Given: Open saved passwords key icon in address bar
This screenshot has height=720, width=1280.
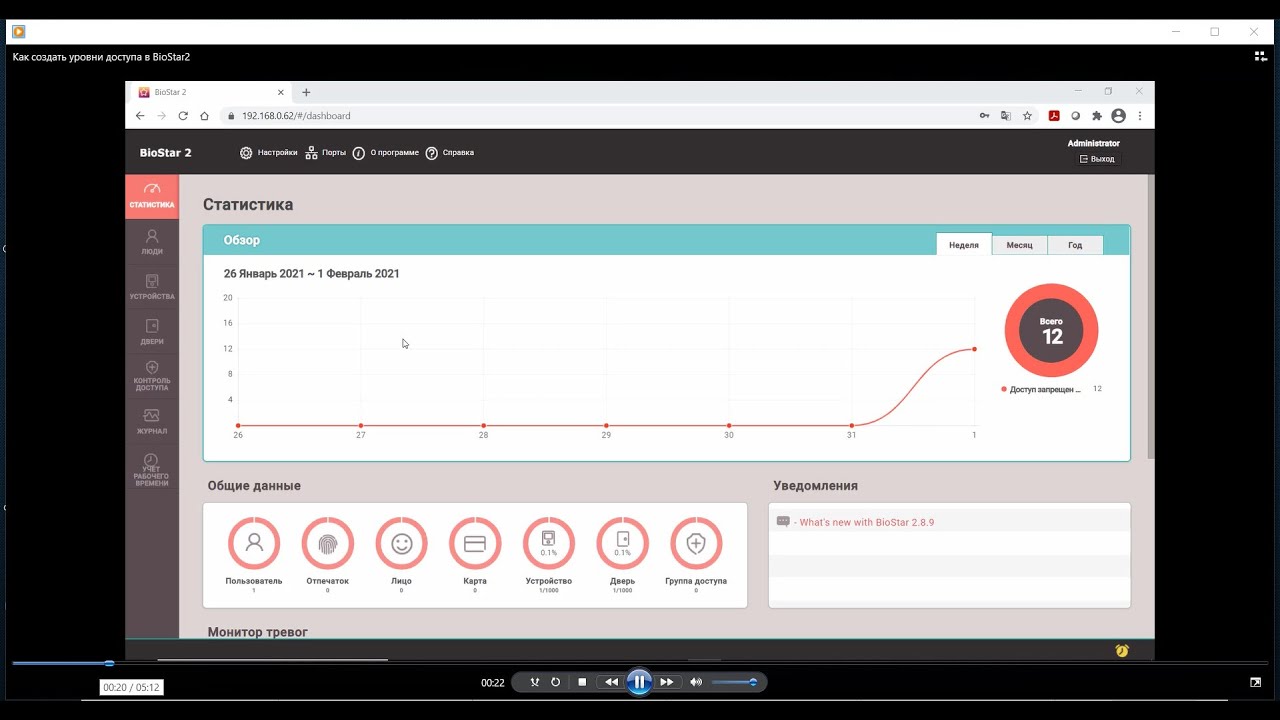Looking at the screenshot, I should click(984, 116).
